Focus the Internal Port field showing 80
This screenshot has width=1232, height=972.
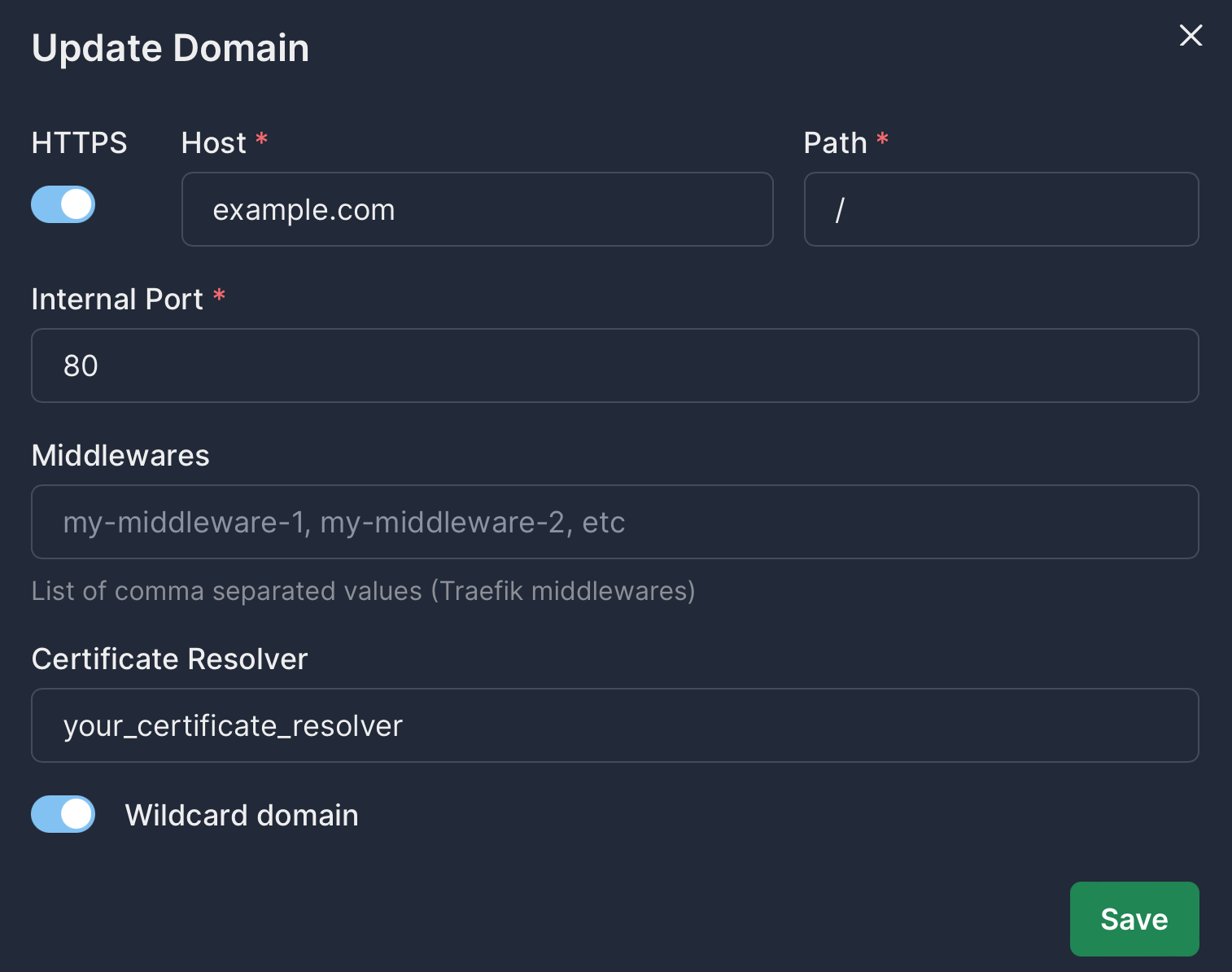tap(615, 366)
